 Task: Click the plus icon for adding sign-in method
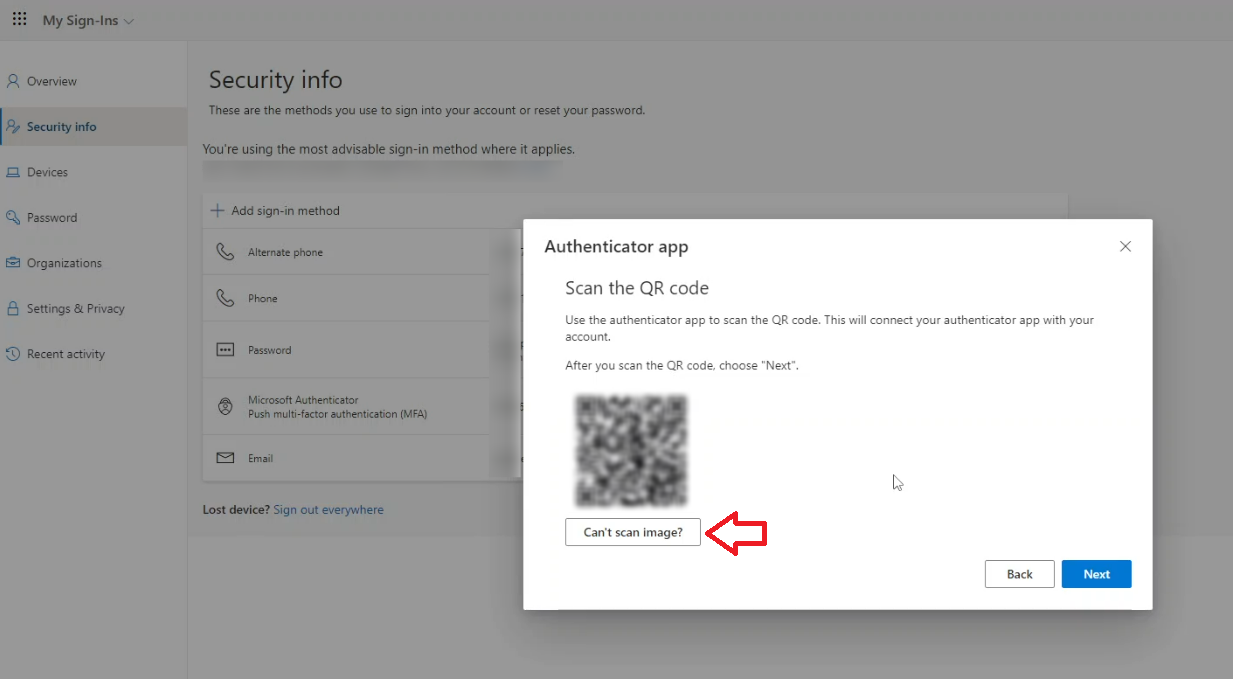click(217, 211)
